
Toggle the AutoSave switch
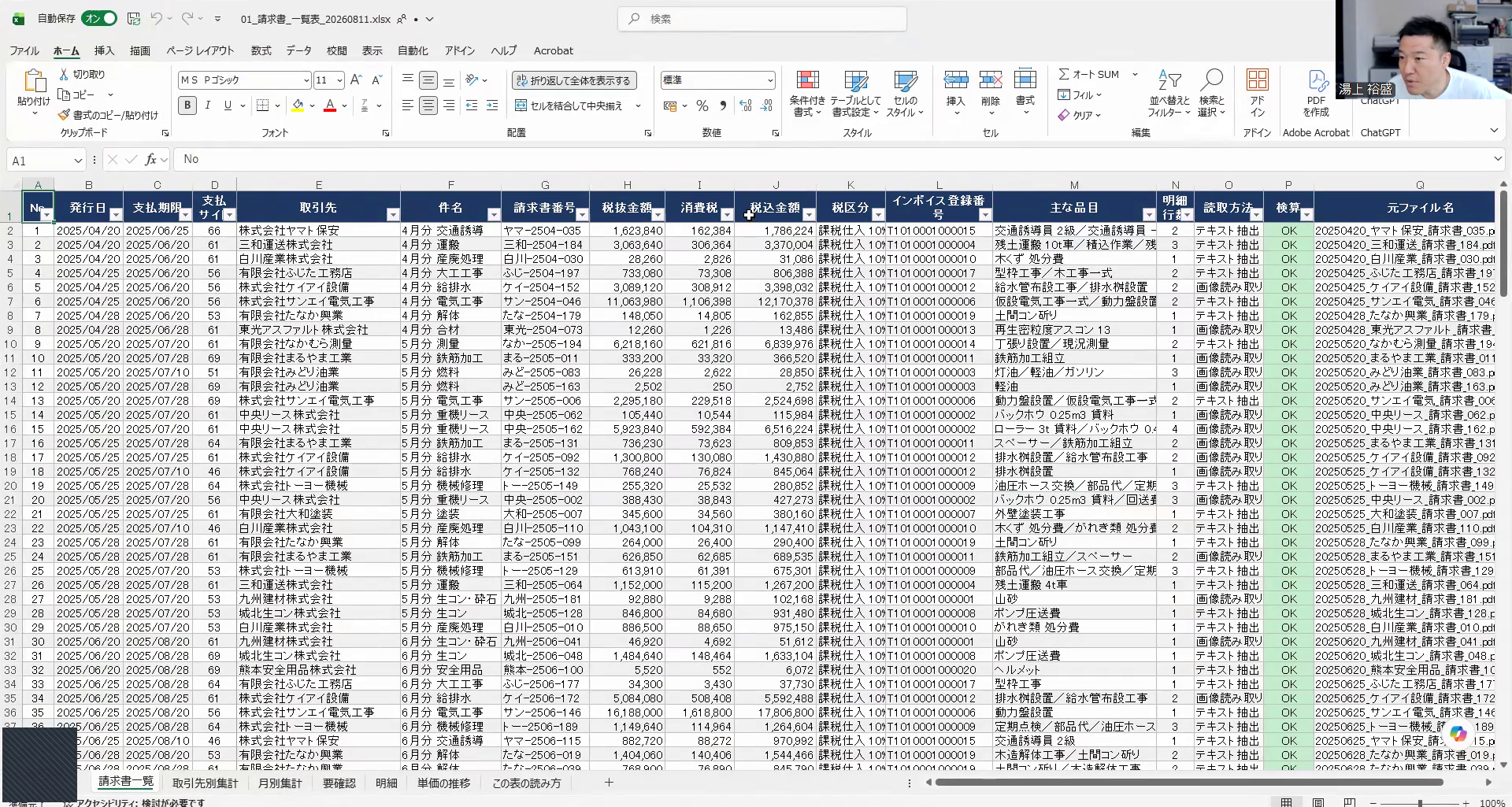(98, 18)
